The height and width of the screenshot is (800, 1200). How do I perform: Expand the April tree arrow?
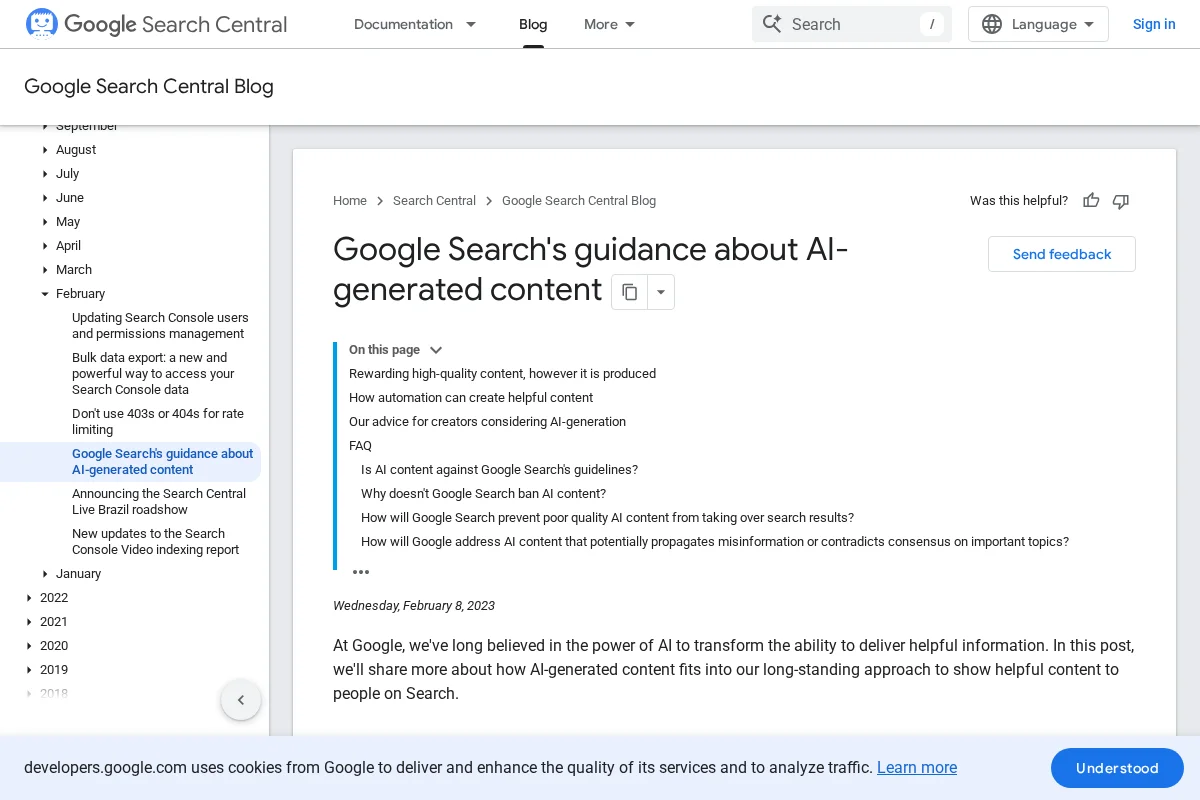[x=45, y=246]
